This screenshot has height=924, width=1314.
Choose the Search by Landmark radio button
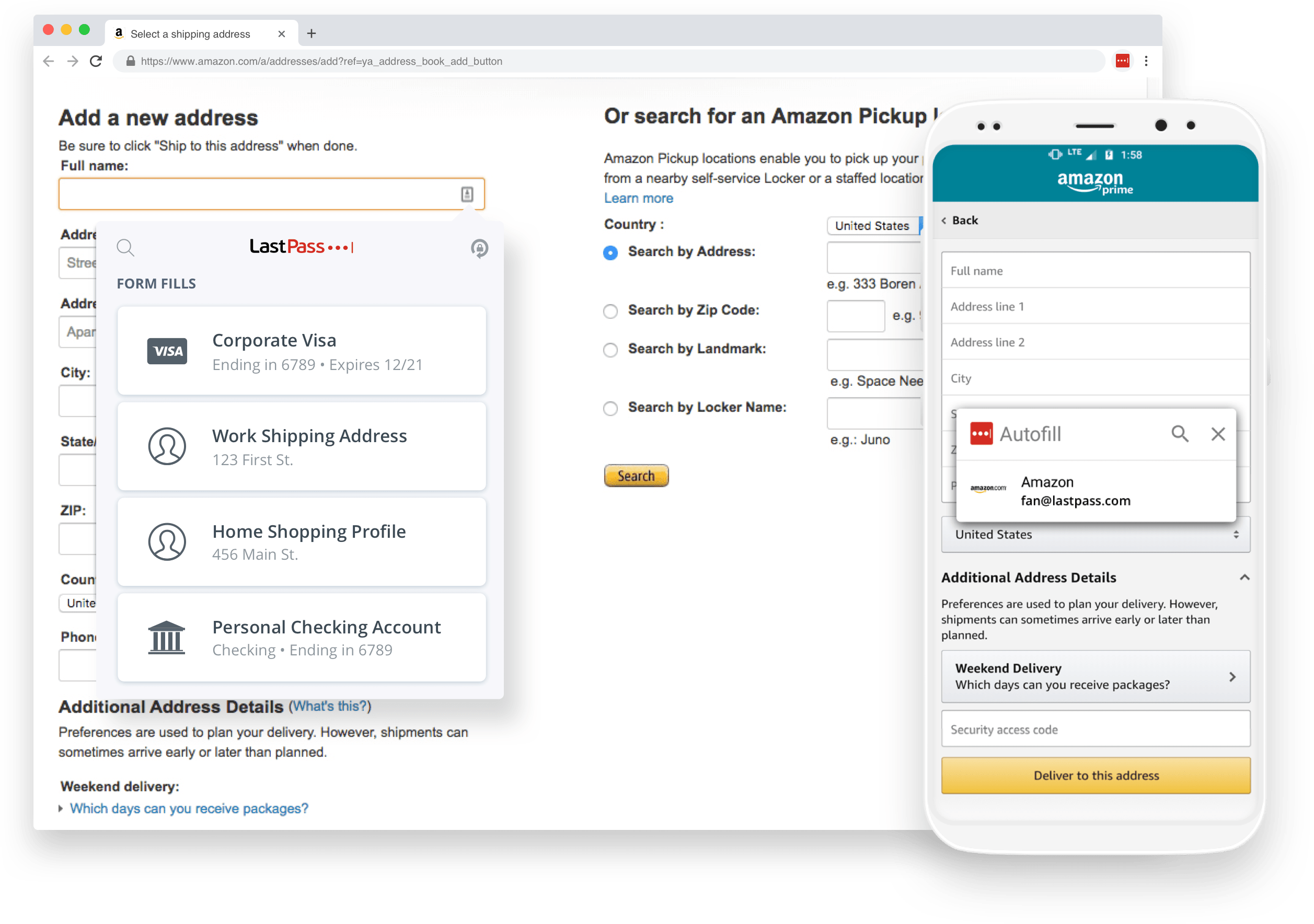click(610, 350)
